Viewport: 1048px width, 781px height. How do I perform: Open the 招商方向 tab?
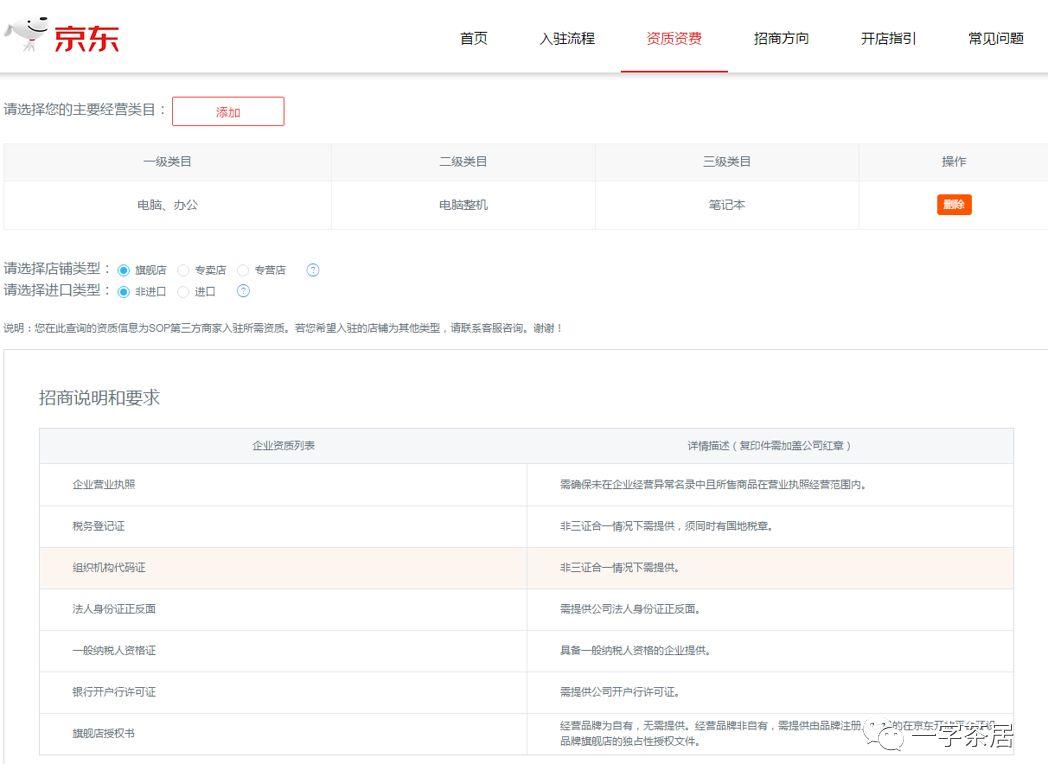click(781, 38)
